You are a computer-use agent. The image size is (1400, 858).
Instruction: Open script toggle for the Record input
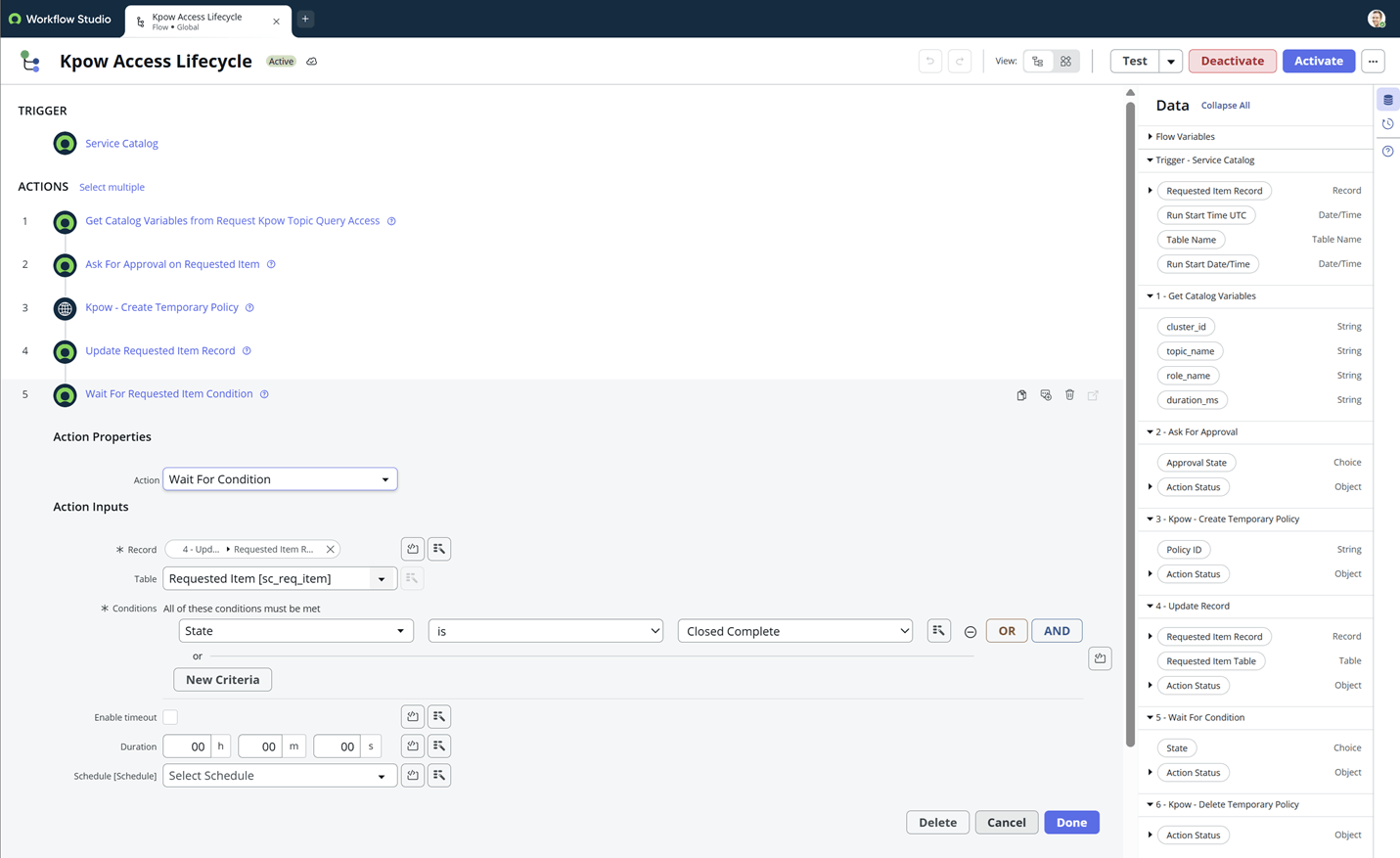pyautogui.click(x=413, y=549)
